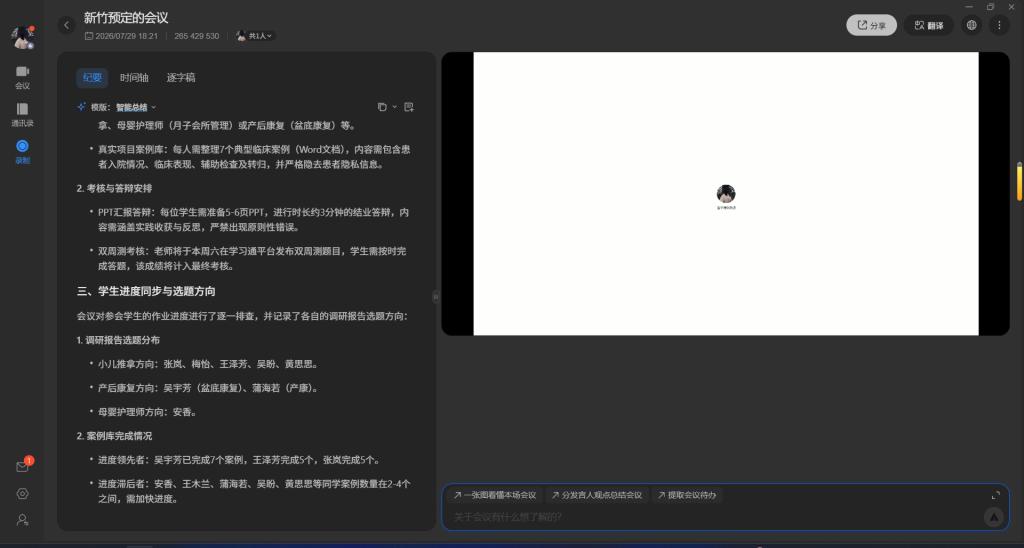Expand the 共1人 participants dropdown
The width and height of the screenshot is (1024, 548).
click(254, 36)
